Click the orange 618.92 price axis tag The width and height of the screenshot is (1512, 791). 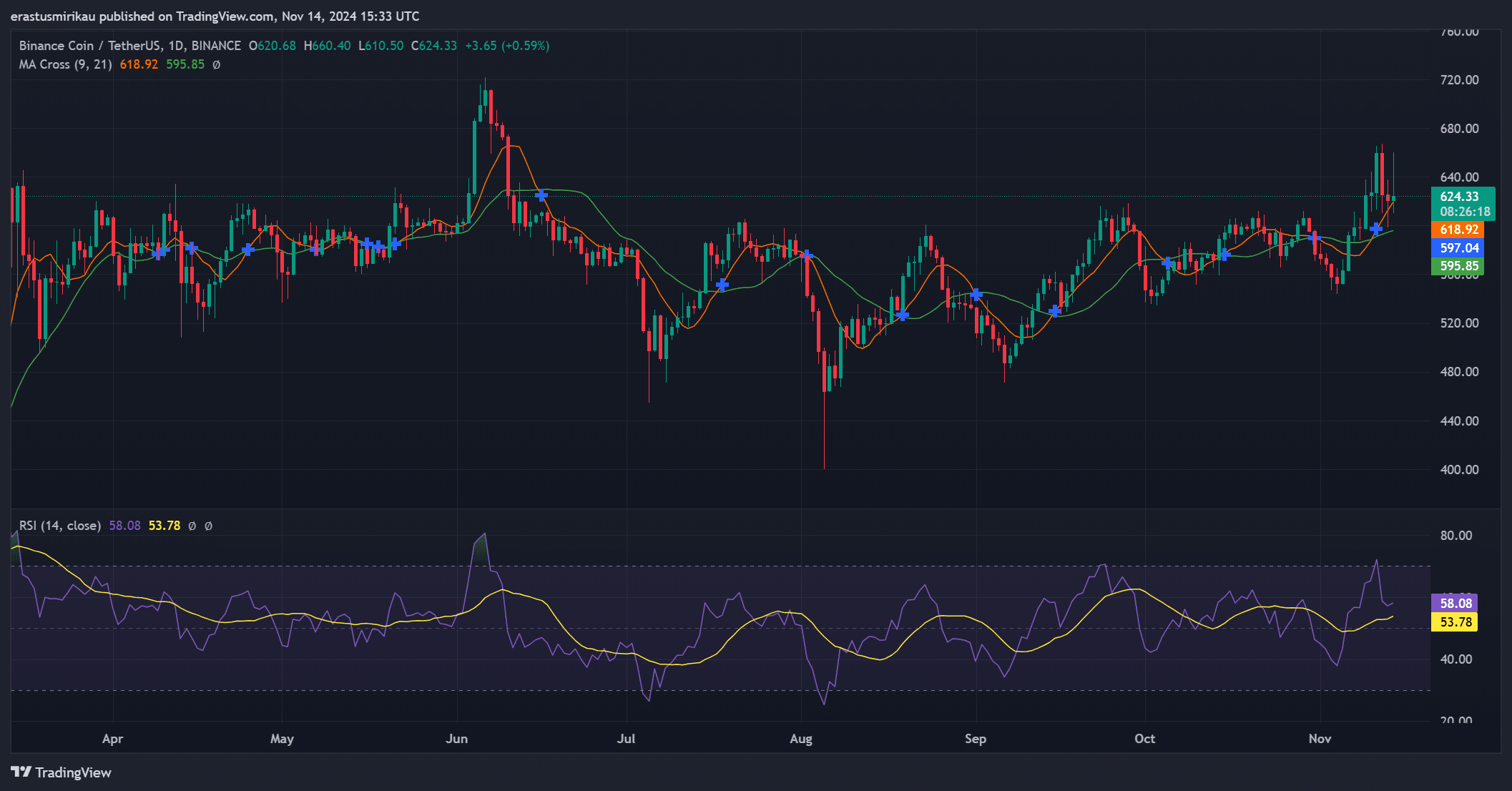(x=1458, y=230)
